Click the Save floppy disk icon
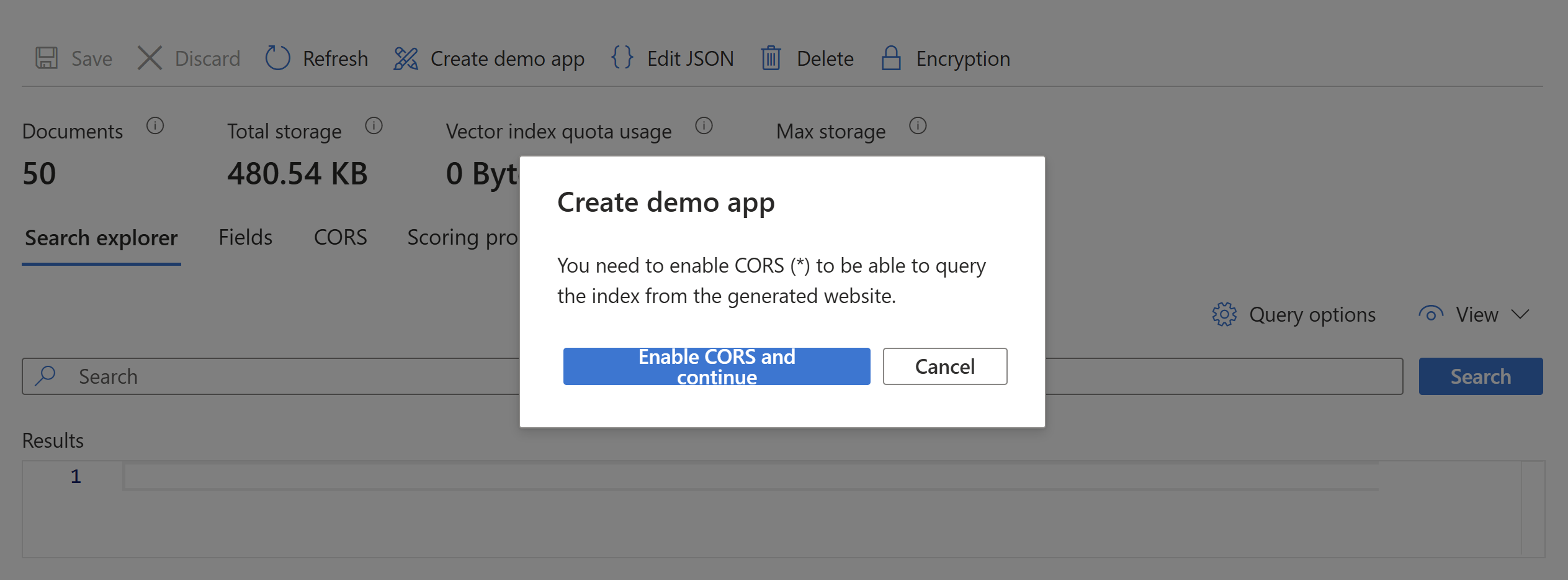The width and height of the screenshot is (1568, 580). tap(47, 58)
